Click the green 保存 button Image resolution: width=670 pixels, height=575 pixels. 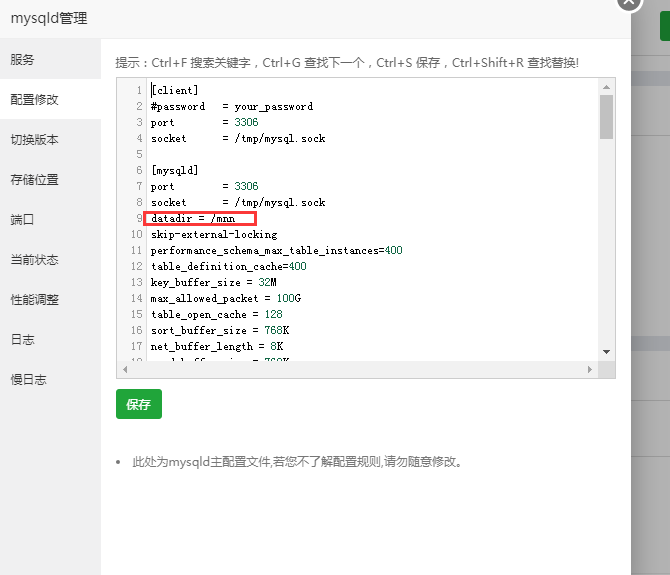point(139,404)
